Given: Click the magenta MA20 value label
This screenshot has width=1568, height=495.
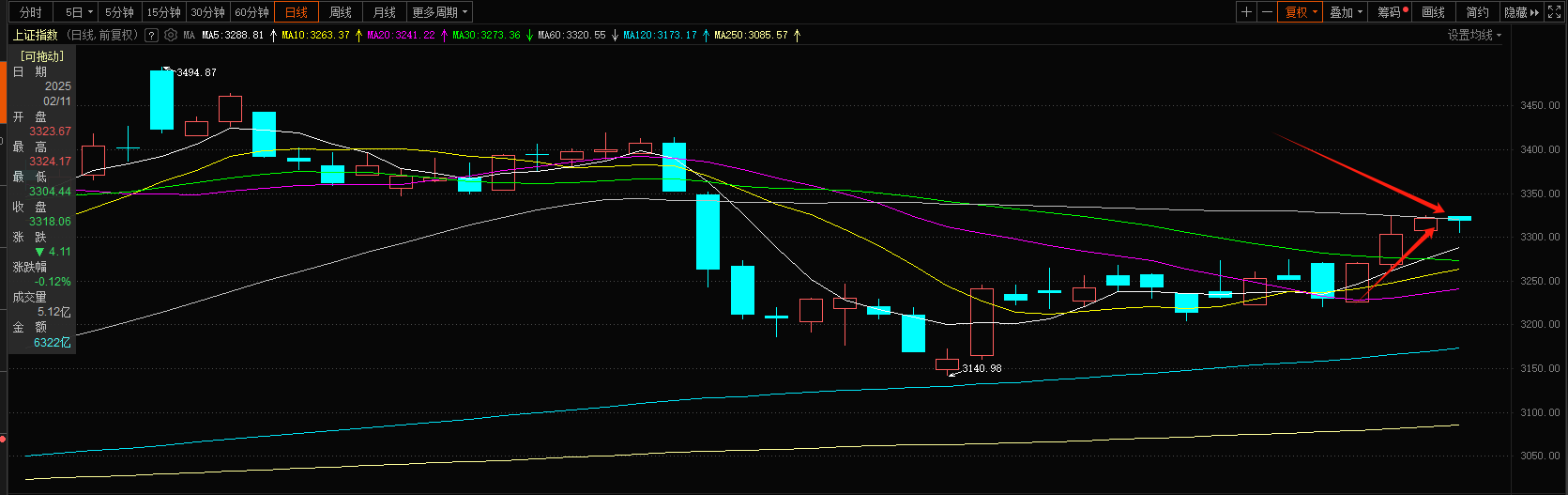Looking at the screenshot, I should tap(401, 36).
